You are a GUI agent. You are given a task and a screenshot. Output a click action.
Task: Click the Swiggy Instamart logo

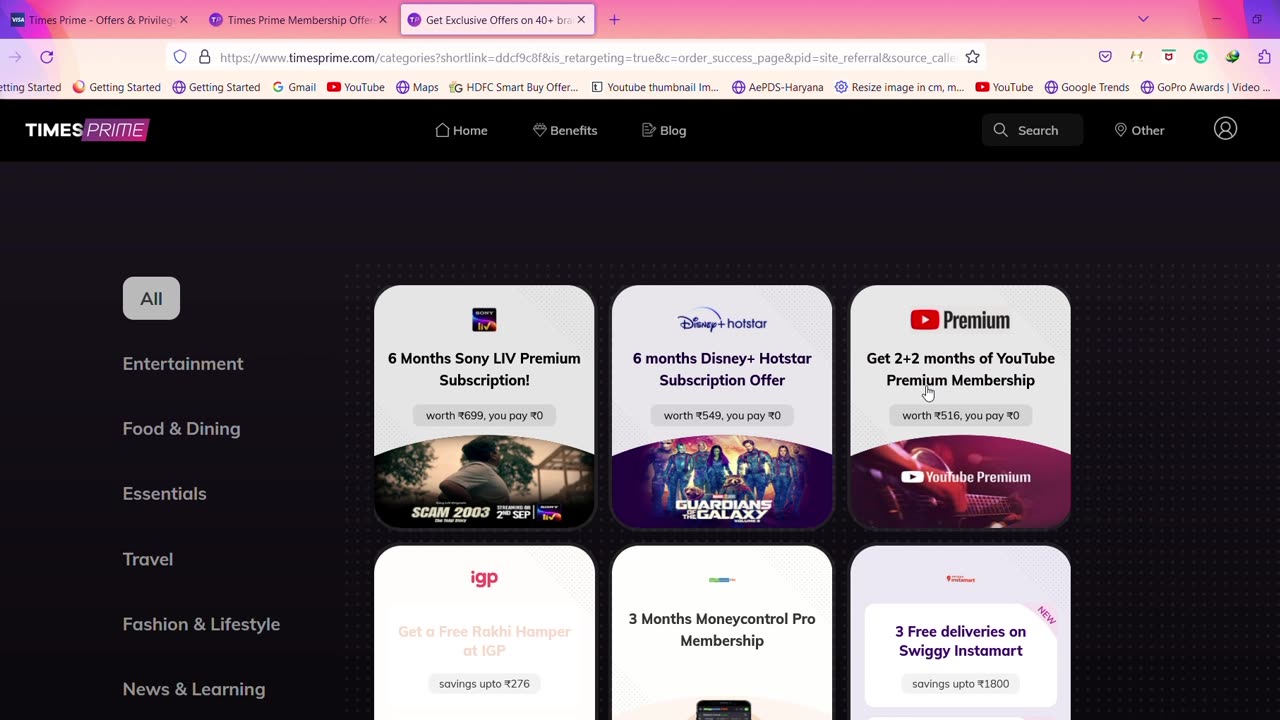pos(960,579)
